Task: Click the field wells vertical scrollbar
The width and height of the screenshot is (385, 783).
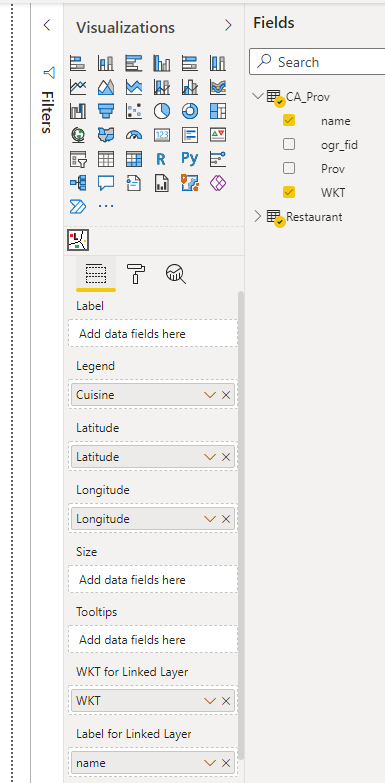Action: click(241, 524)
